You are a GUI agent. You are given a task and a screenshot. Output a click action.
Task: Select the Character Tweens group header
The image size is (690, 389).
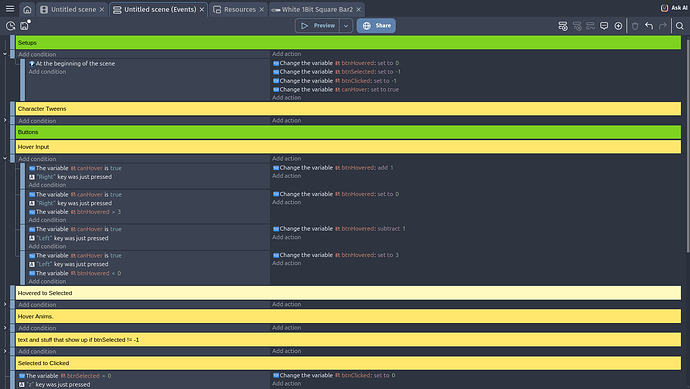[x=348, y=109]
